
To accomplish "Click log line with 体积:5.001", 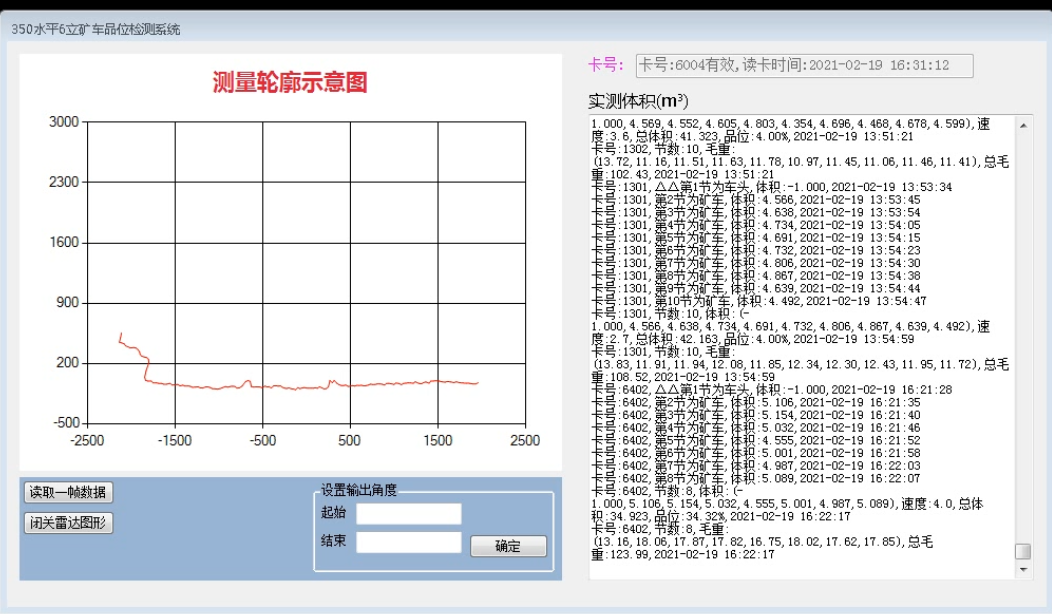I will coord(755,454).
